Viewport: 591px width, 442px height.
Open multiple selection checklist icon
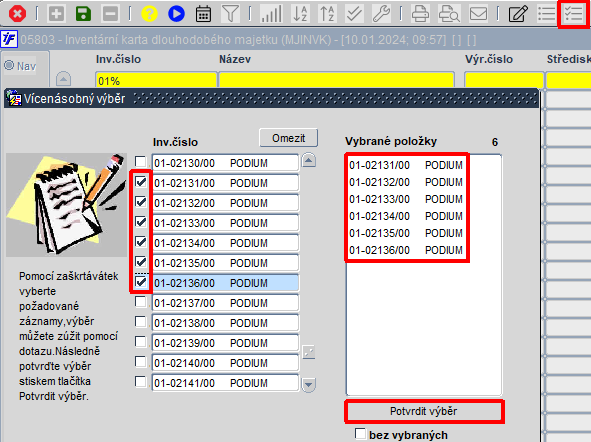[573, 14]
